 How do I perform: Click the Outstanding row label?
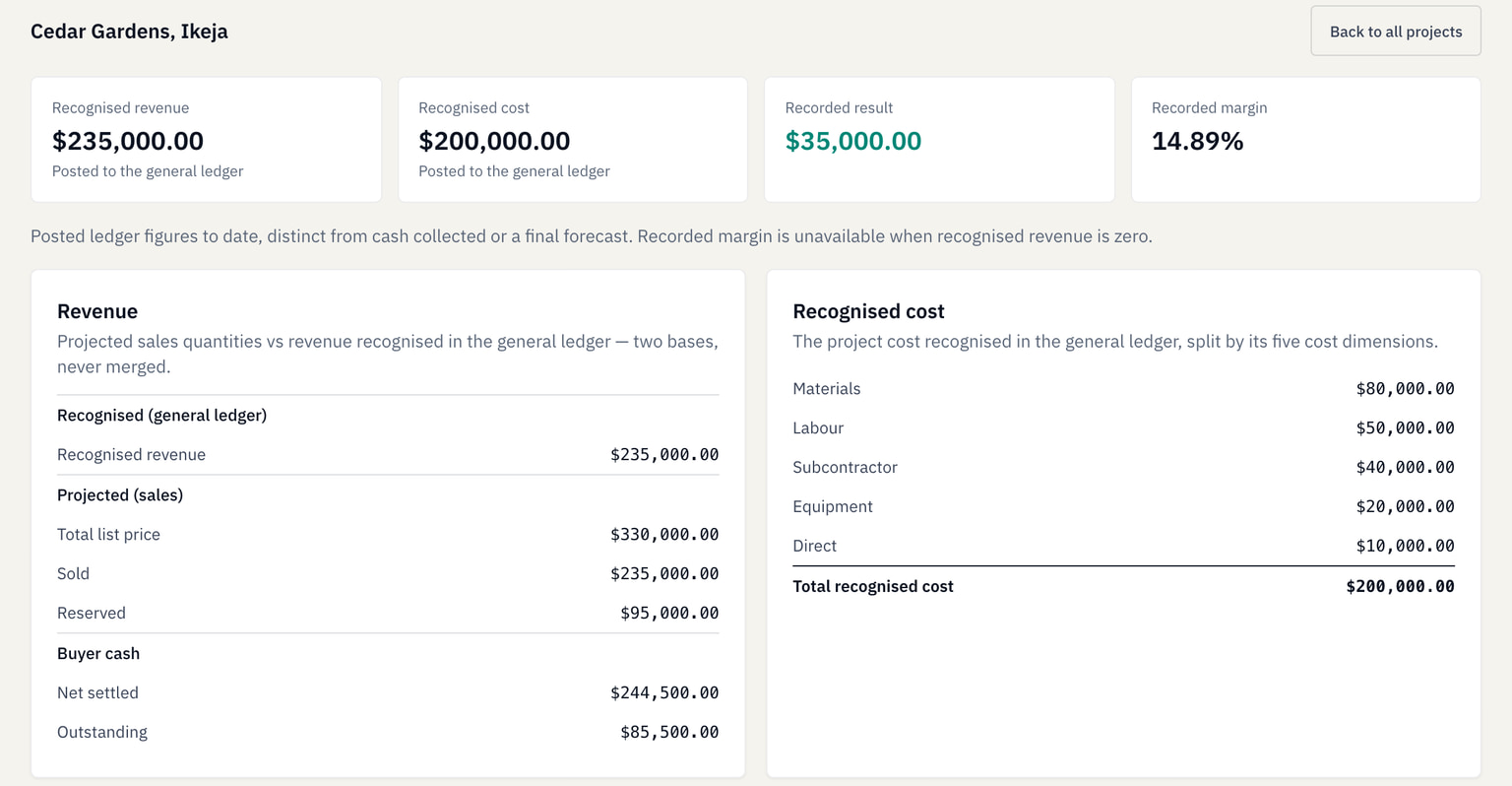click(x=102, y=732)
